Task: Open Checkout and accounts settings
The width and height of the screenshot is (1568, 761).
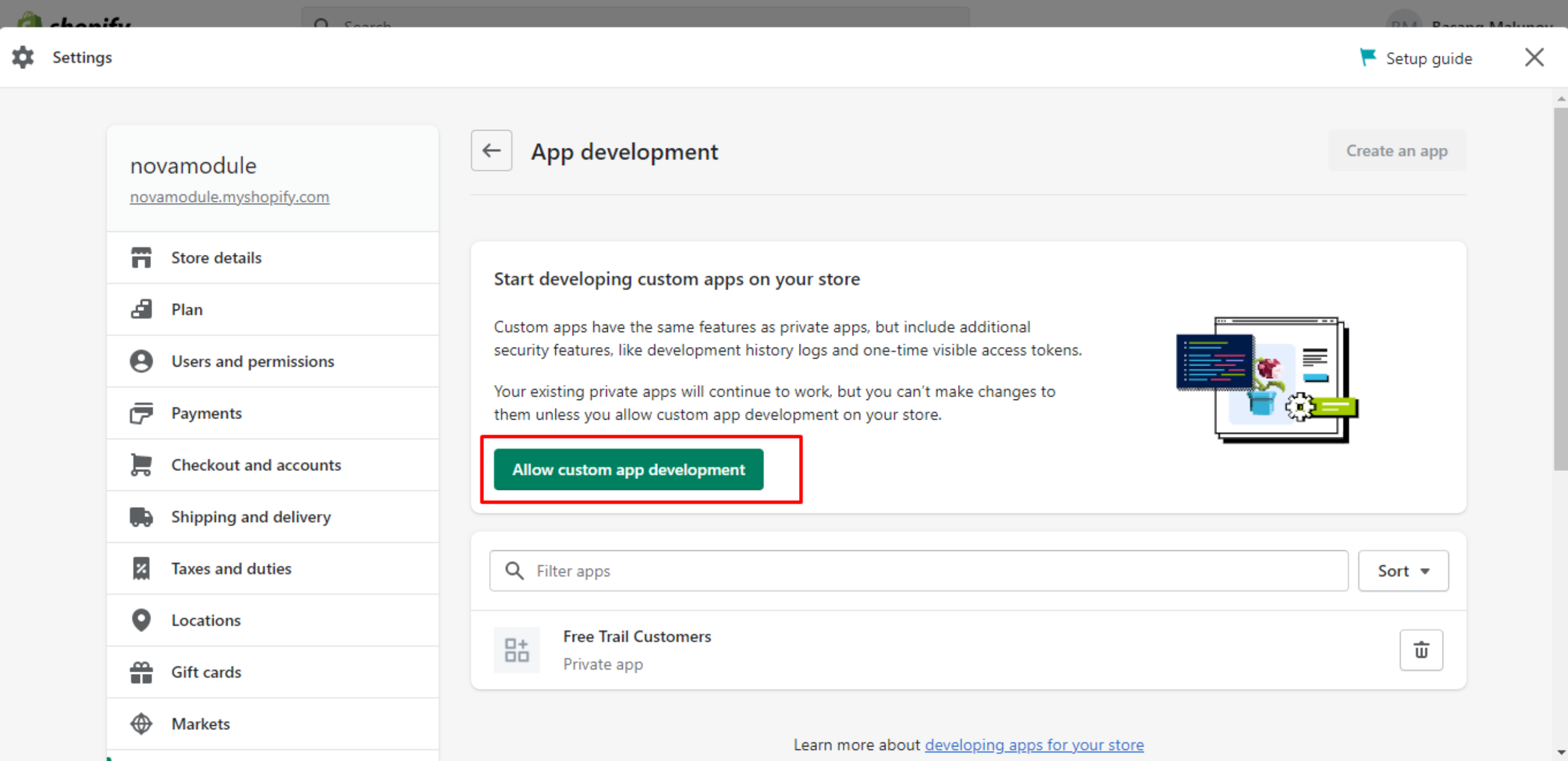Action: point(273,465)
